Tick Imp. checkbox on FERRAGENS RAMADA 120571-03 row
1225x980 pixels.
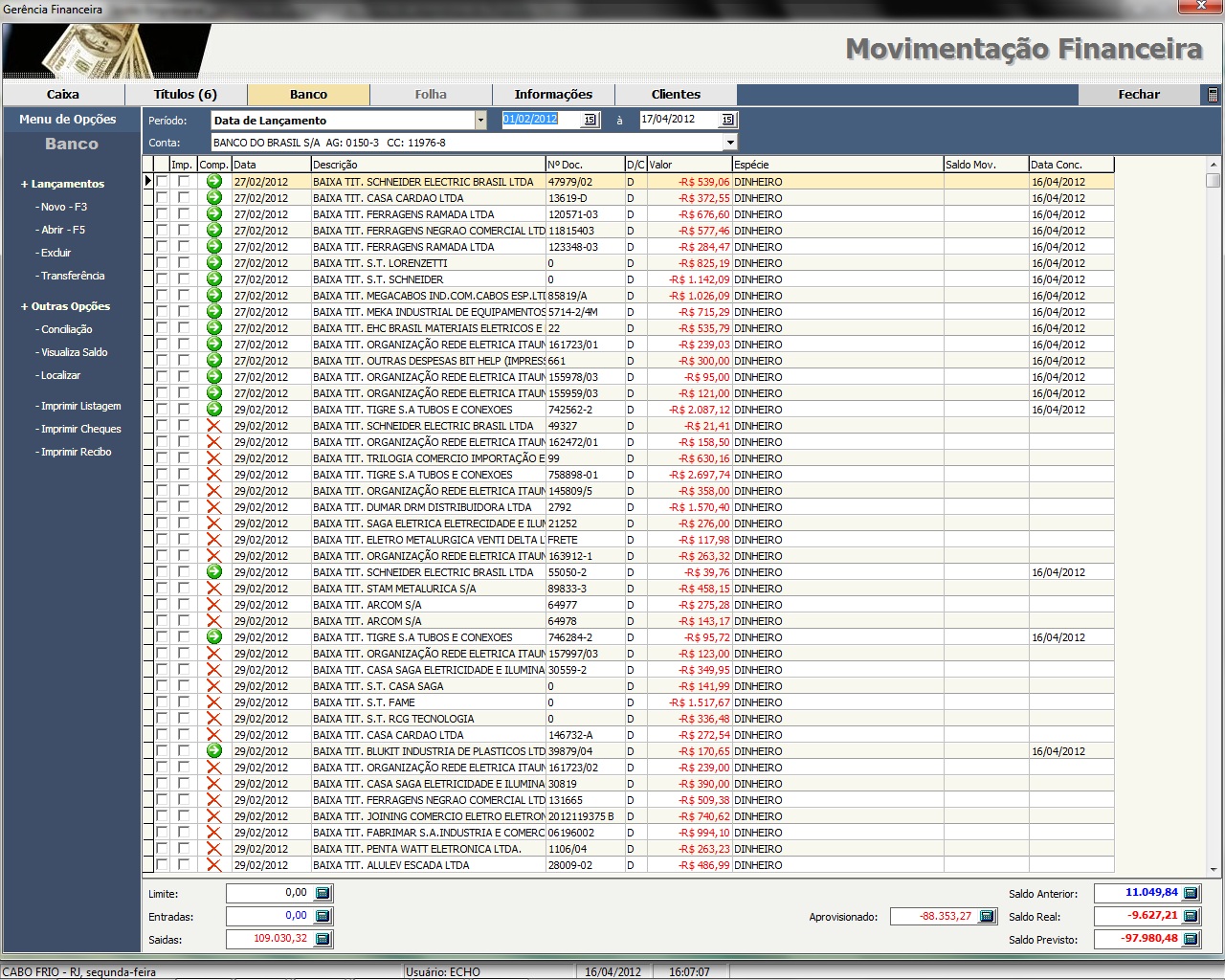tap(183, 213)
